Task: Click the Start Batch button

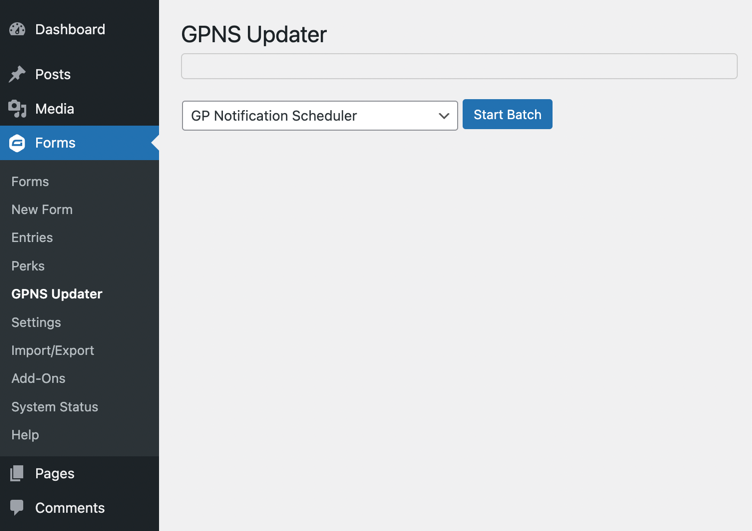Action: [x=507, y=114]
